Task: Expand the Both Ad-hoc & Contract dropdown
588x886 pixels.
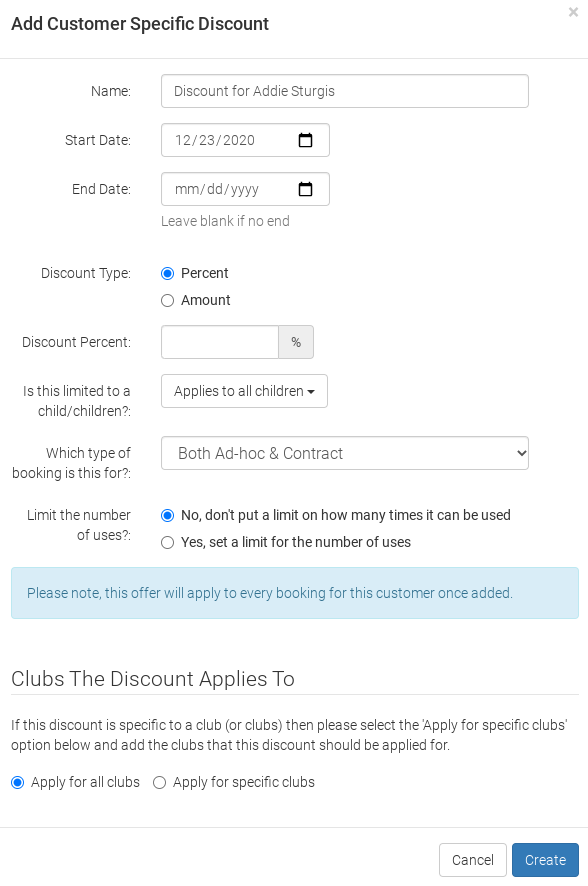Action: pyautogui.click(x=345, y=453)
